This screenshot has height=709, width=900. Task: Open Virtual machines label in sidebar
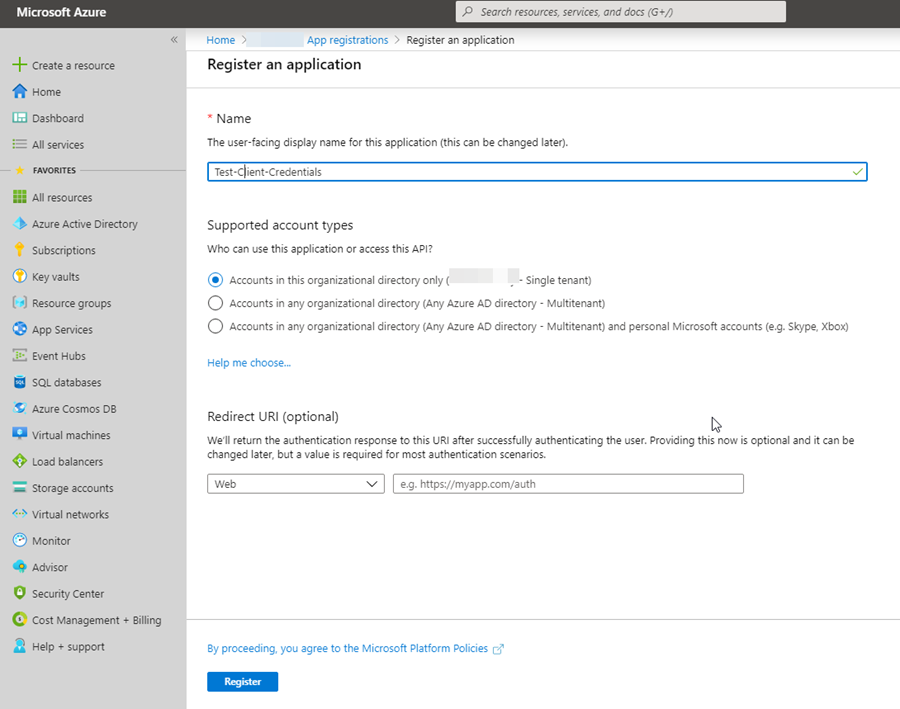click(71, 435)
